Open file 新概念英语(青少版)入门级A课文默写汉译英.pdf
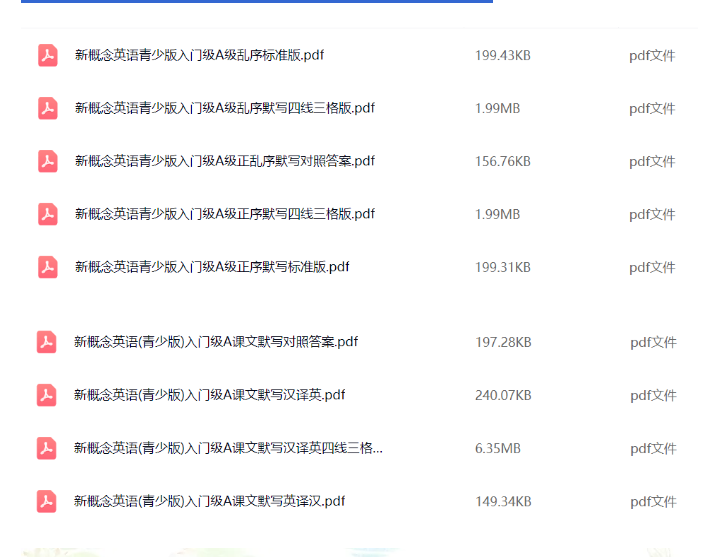The width and height of the screenshot is (715, 557). [210, 395]
